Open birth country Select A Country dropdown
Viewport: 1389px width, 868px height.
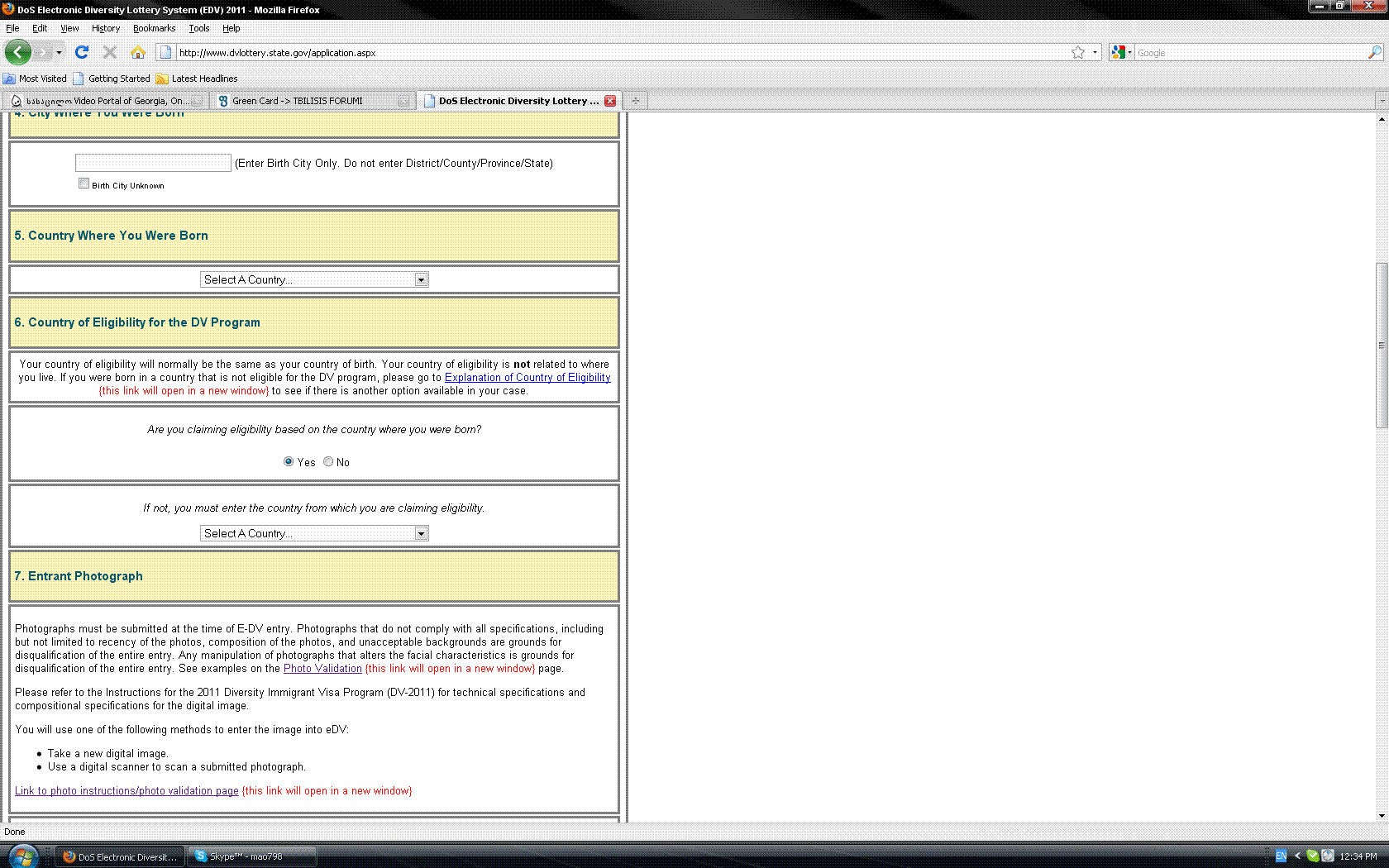pos(314,279)
